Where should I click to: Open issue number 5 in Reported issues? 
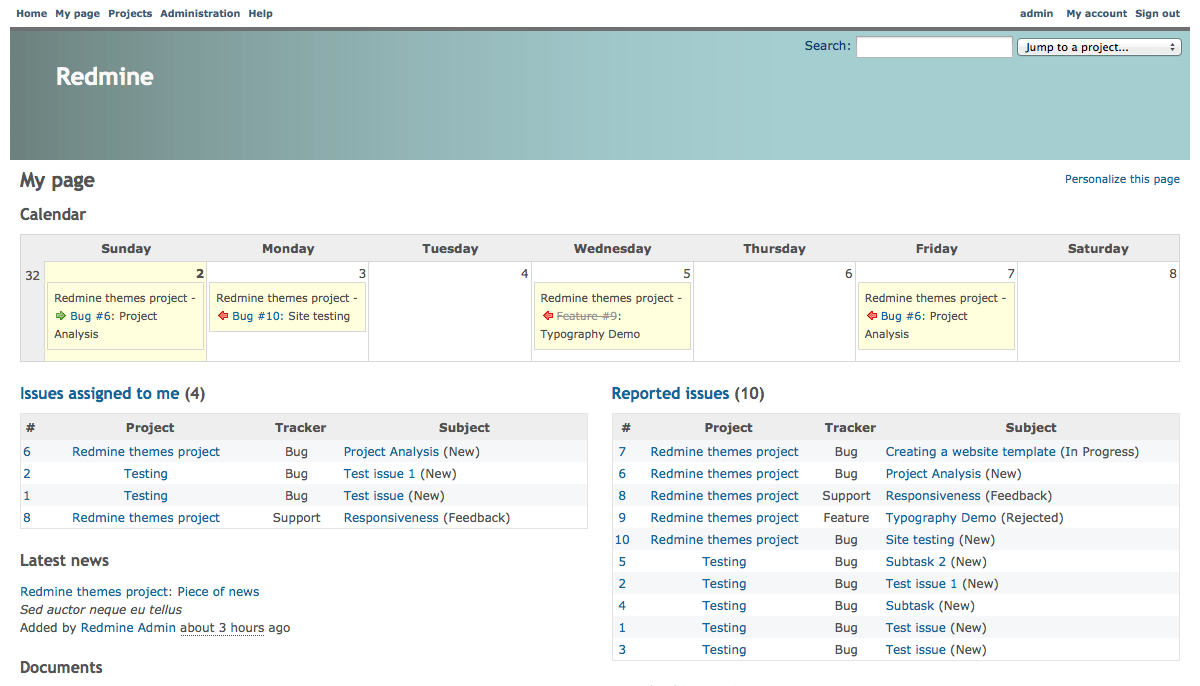pos(622,562)
